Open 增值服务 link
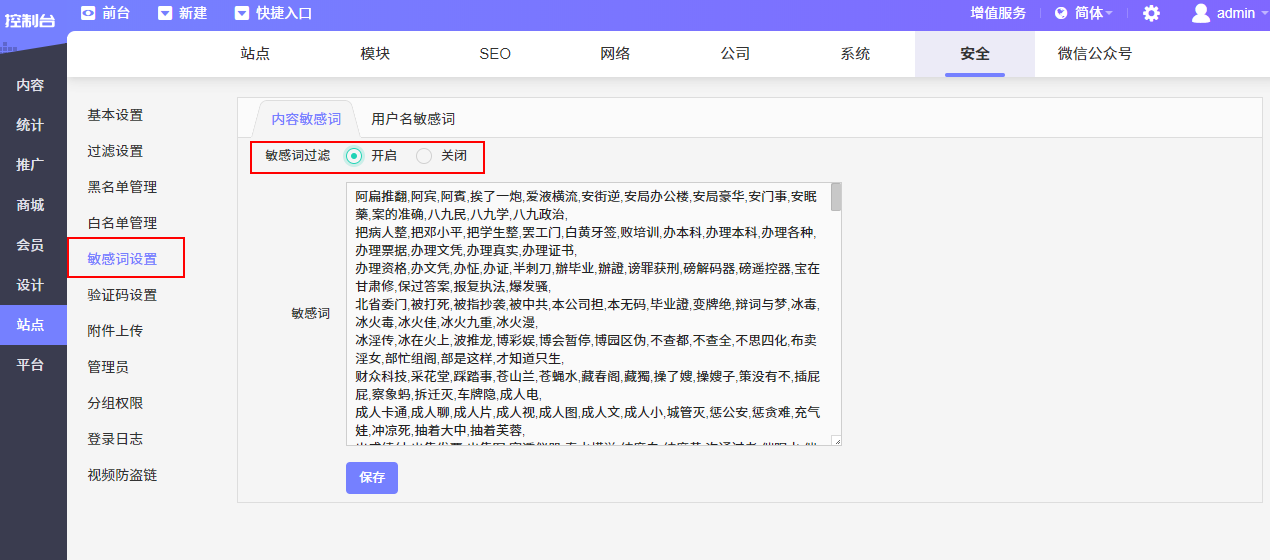 tap(998, 13)
